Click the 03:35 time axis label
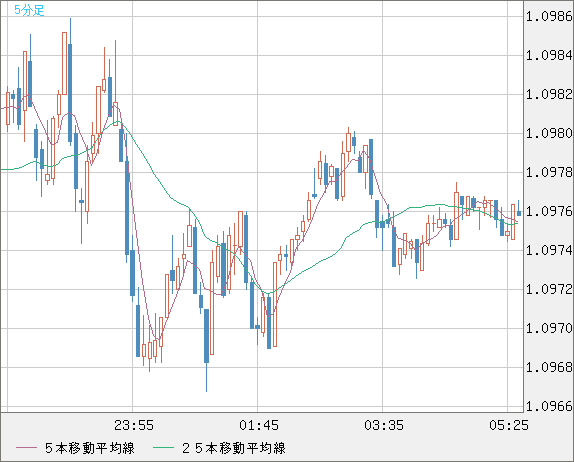 click(x=384, y=425)
